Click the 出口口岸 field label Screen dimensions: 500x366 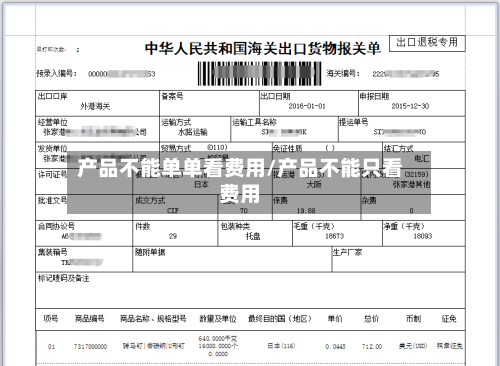(x=52, y=97)
